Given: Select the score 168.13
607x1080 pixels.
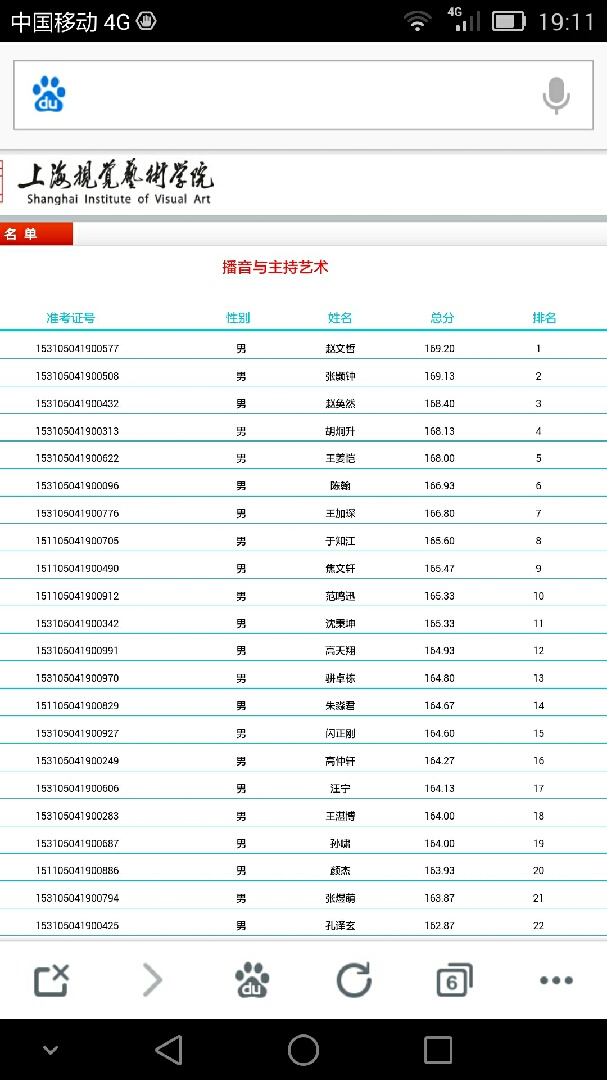Looking at the screenshot, I should [440, 431].
